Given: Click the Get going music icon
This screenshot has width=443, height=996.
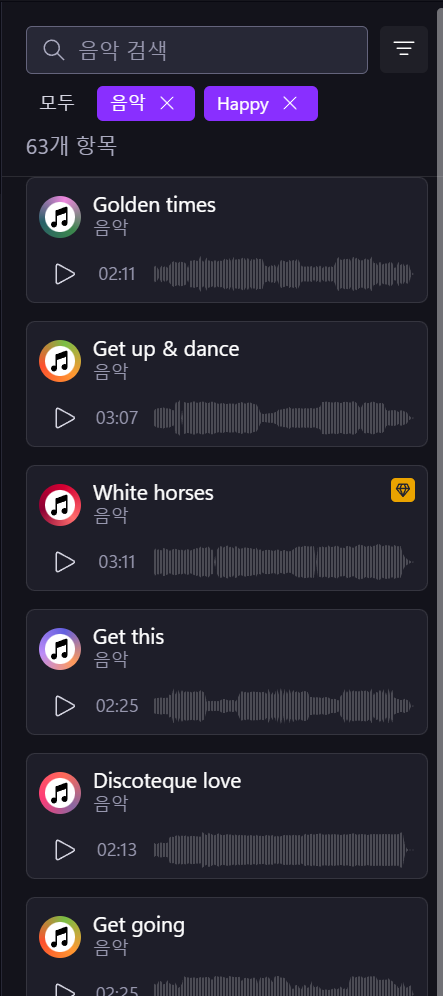Looking at the screenshot, I should point(60,937).
